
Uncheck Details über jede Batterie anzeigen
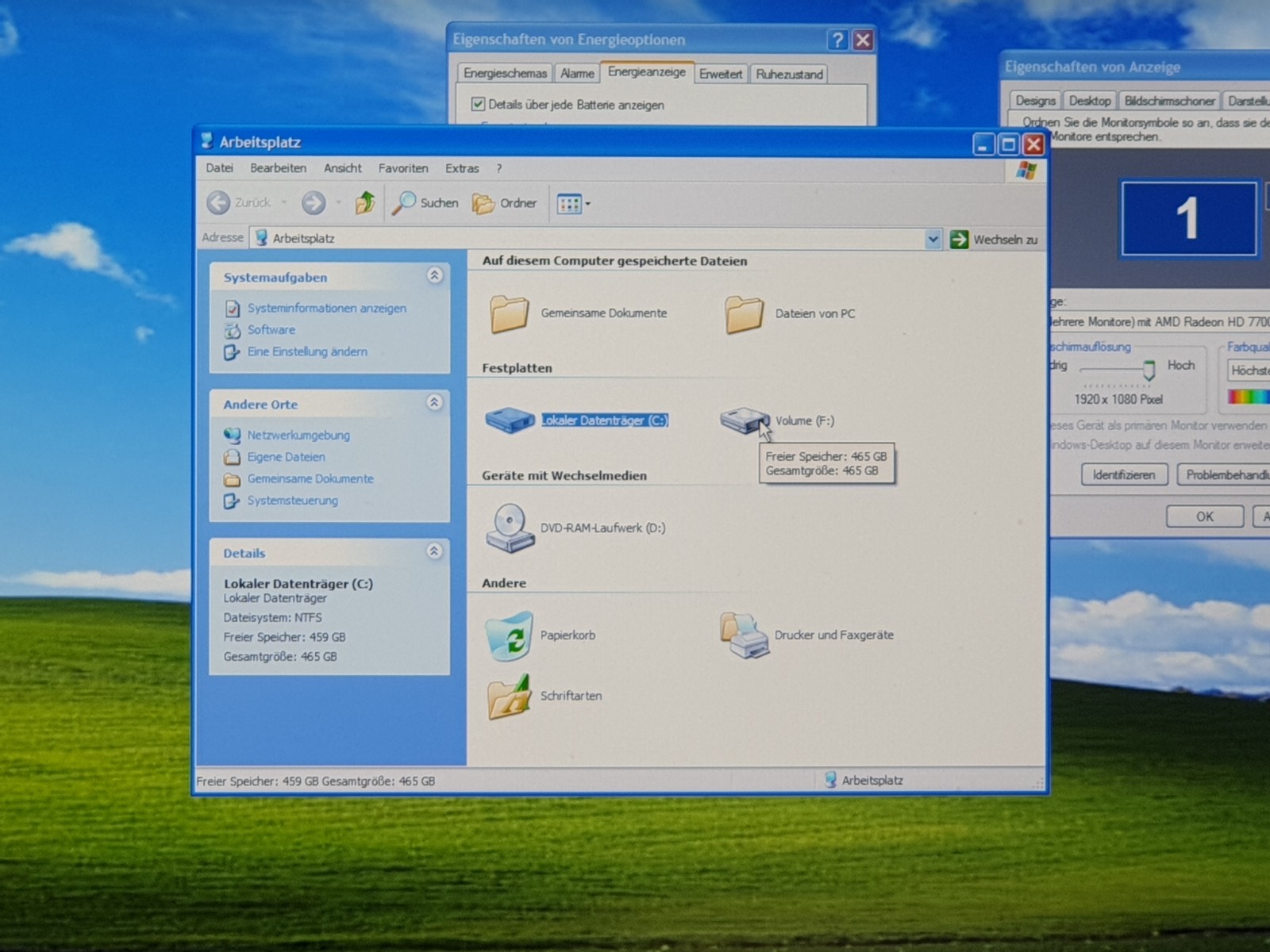pyautogui.click(x=478, y=104)
